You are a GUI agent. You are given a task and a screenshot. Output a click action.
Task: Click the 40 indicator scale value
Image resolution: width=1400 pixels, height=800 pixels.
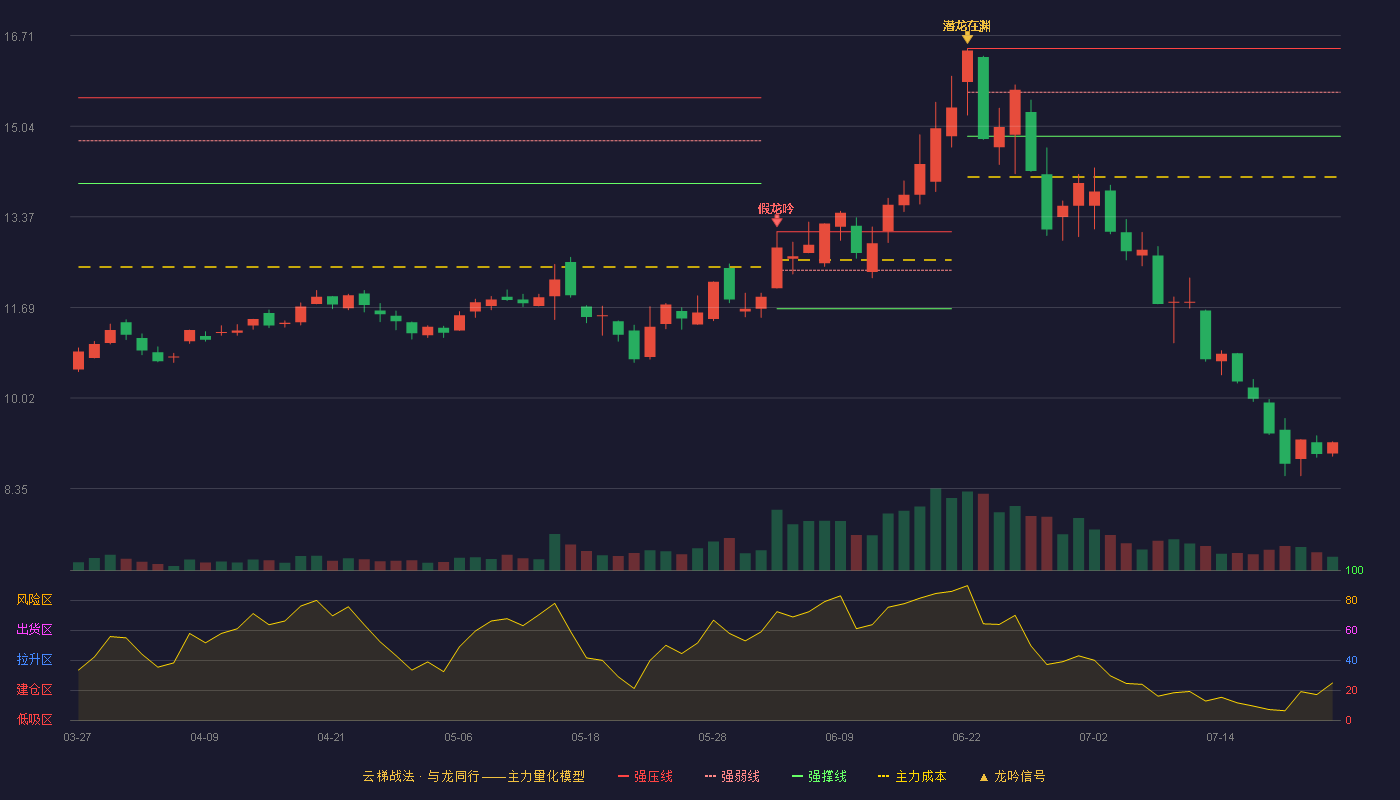1351,661
